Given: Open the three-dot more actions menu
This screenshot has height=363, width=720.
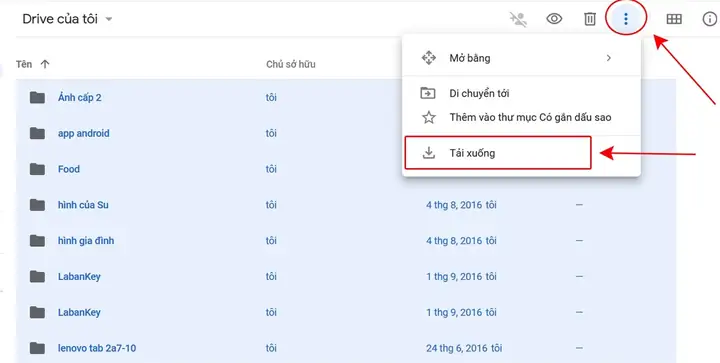Looking at the screenshot, I should point(625,19).
